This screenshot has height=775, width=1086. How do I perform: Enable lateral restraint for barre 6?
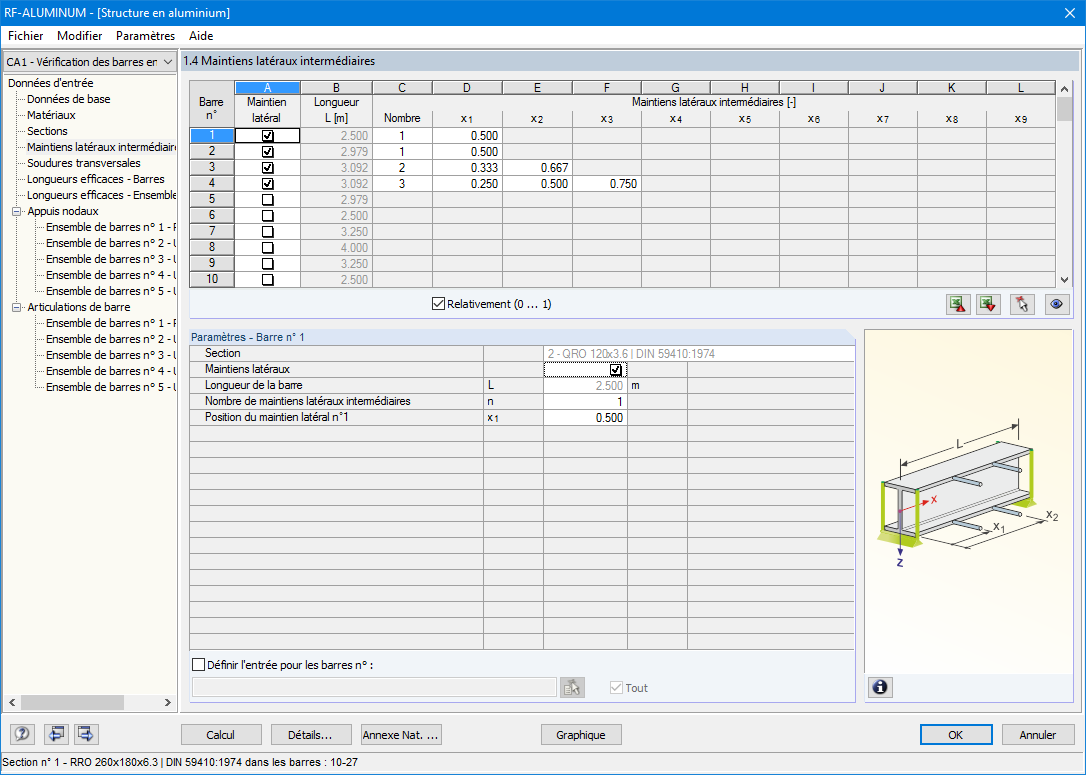tap(267, 215)
